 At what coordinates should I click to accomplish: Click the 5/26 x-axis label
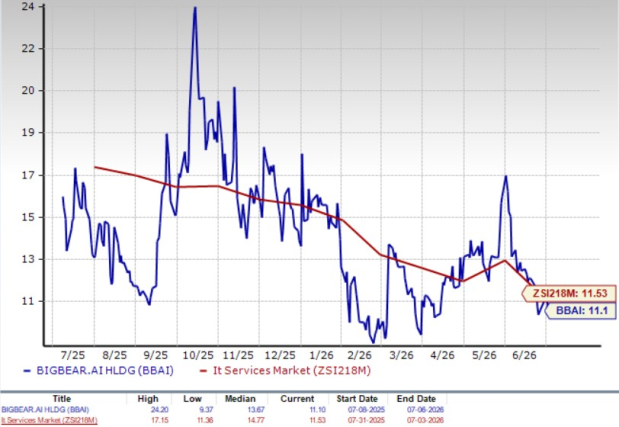pos(484,355)
